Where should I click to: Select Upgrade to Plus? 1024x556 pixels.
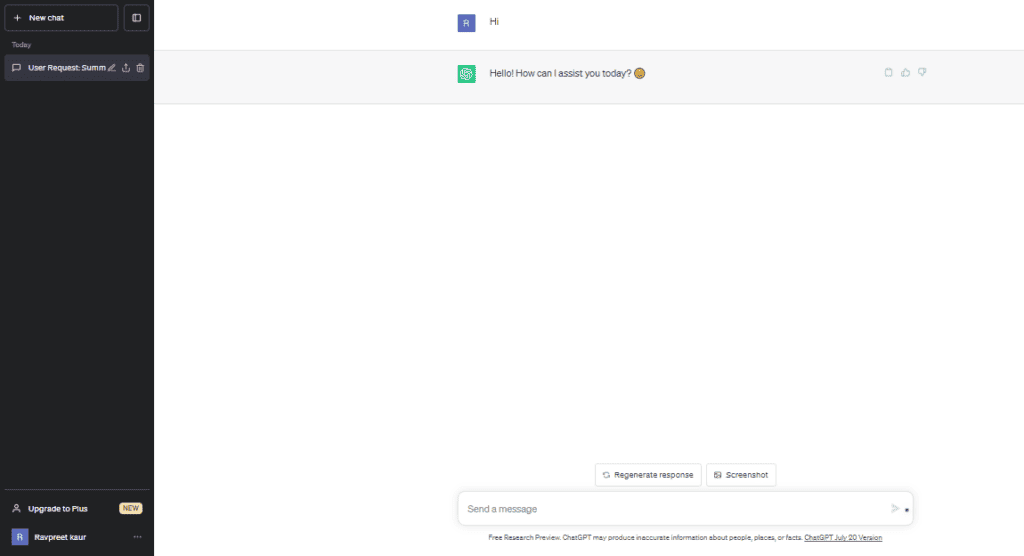[x=57, y=509]
